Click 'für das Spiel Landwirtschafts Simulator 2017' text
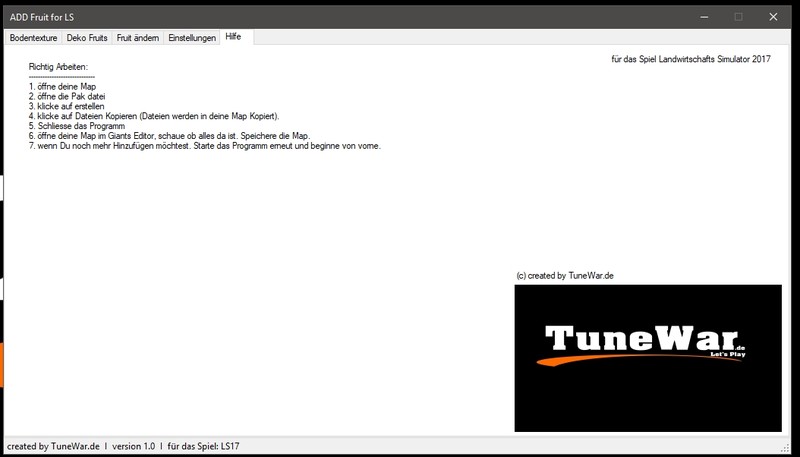 click(x=690, y=60)
